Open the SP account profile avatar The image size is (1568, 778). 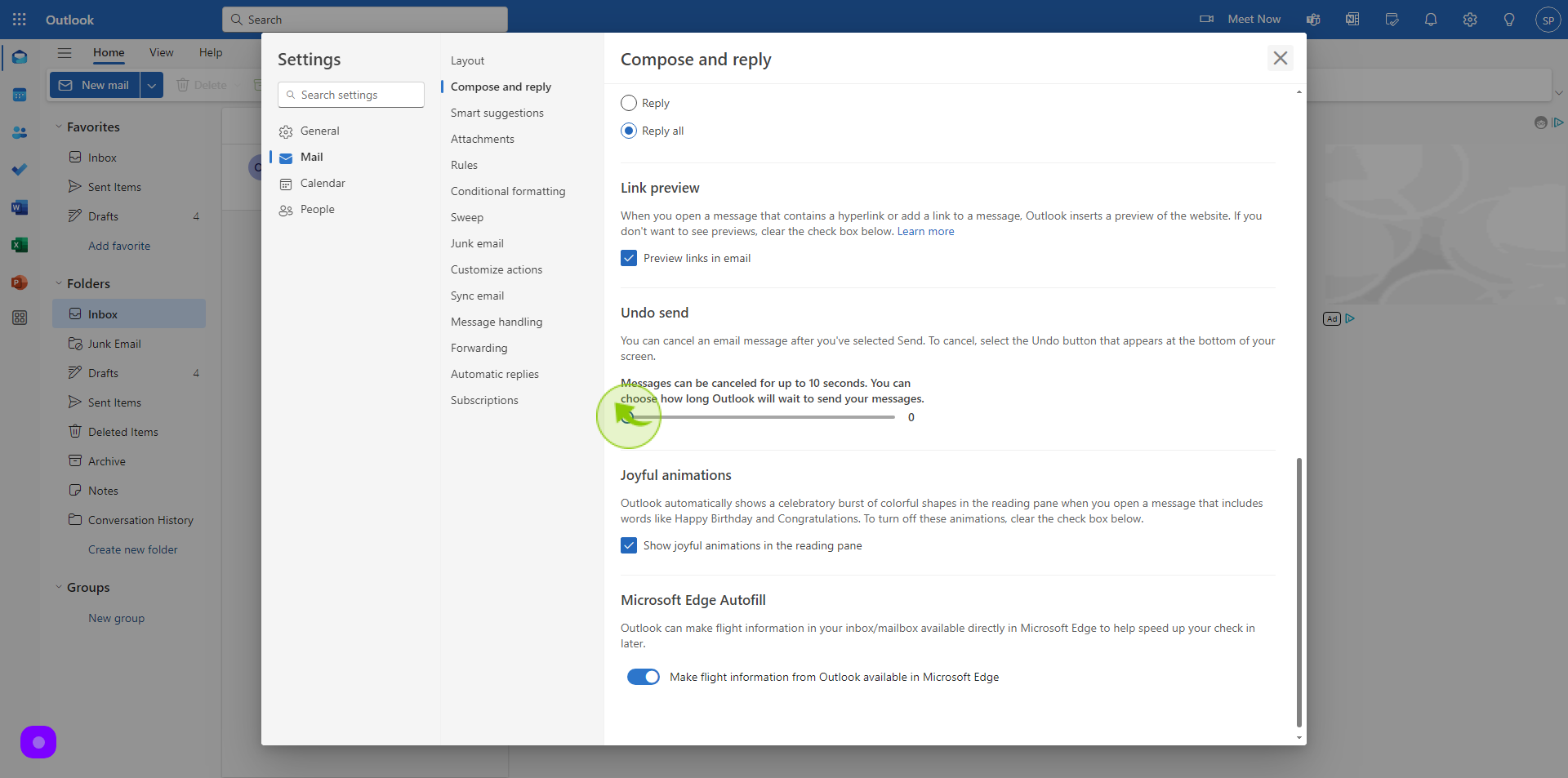click(1548, 20)
